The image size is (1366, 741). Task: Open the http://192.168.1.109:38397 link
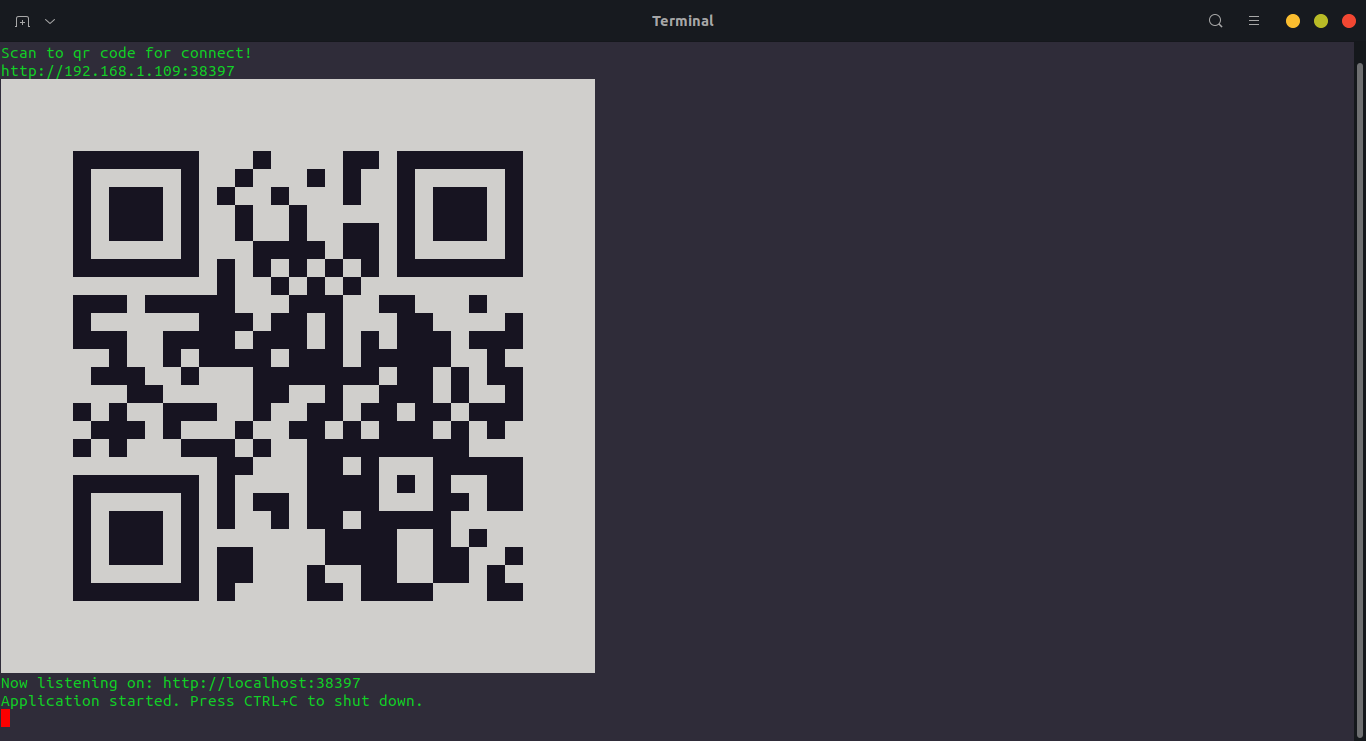117,71
